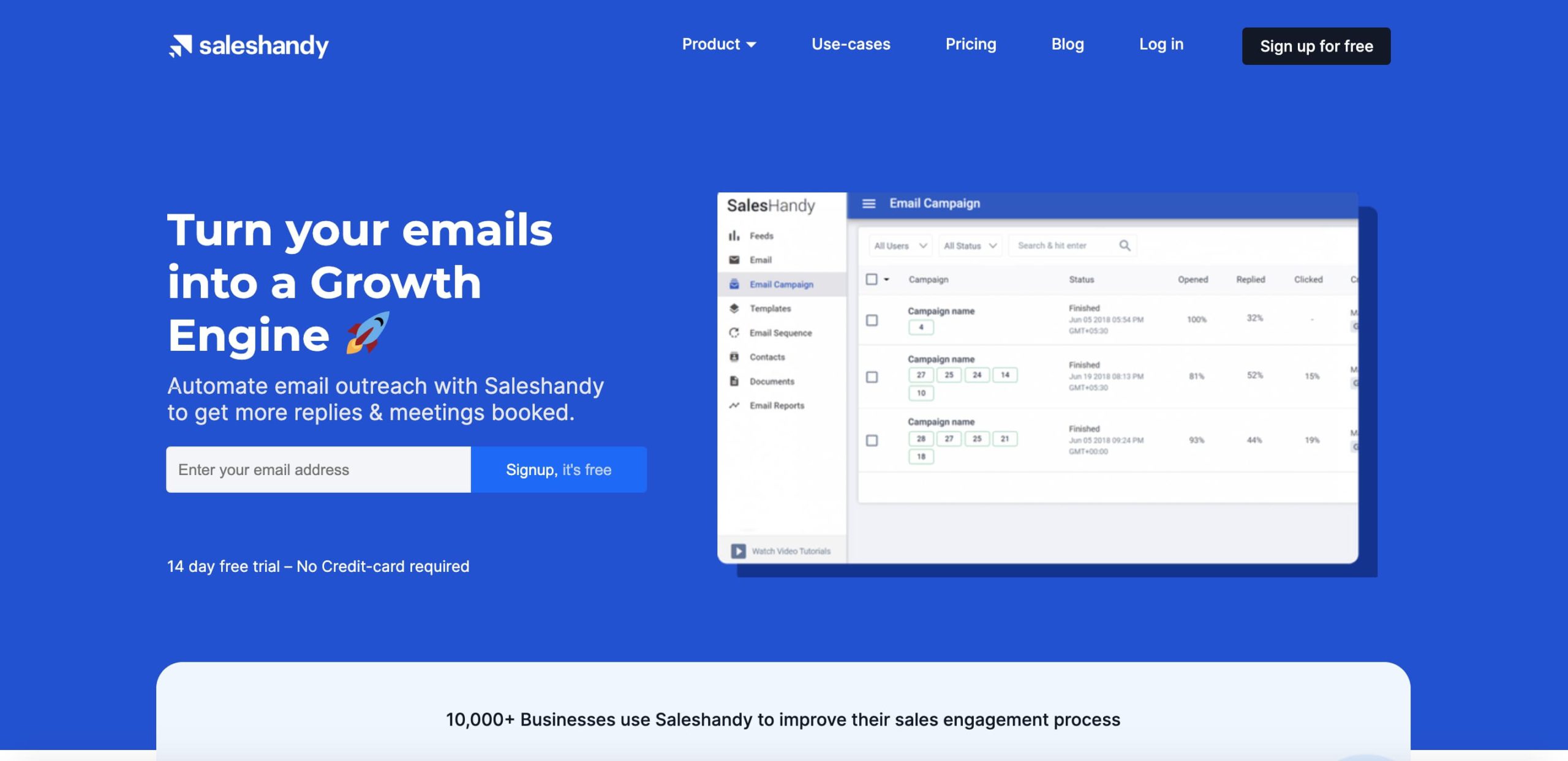Screen dimensions: 1568x761
Task: Click the Email Campaign icon in sidebar
Action: (x=735, y=284)
